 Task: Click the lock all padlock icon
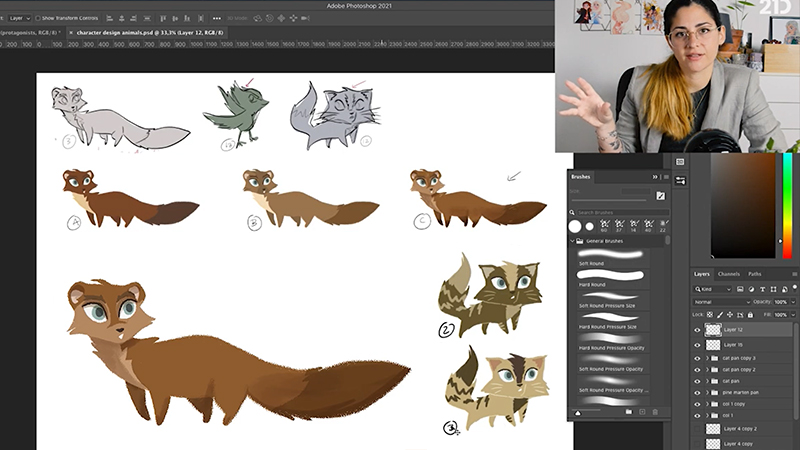coord(752,314)
